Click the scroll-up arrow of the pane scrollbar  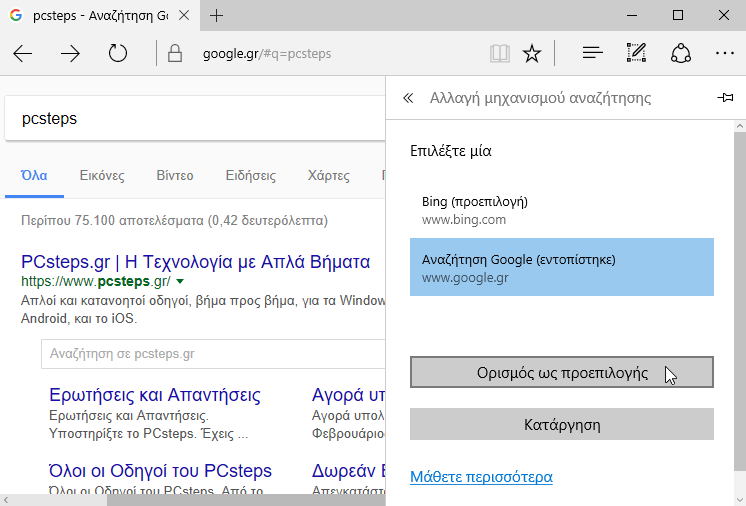(x=740, y=126)
